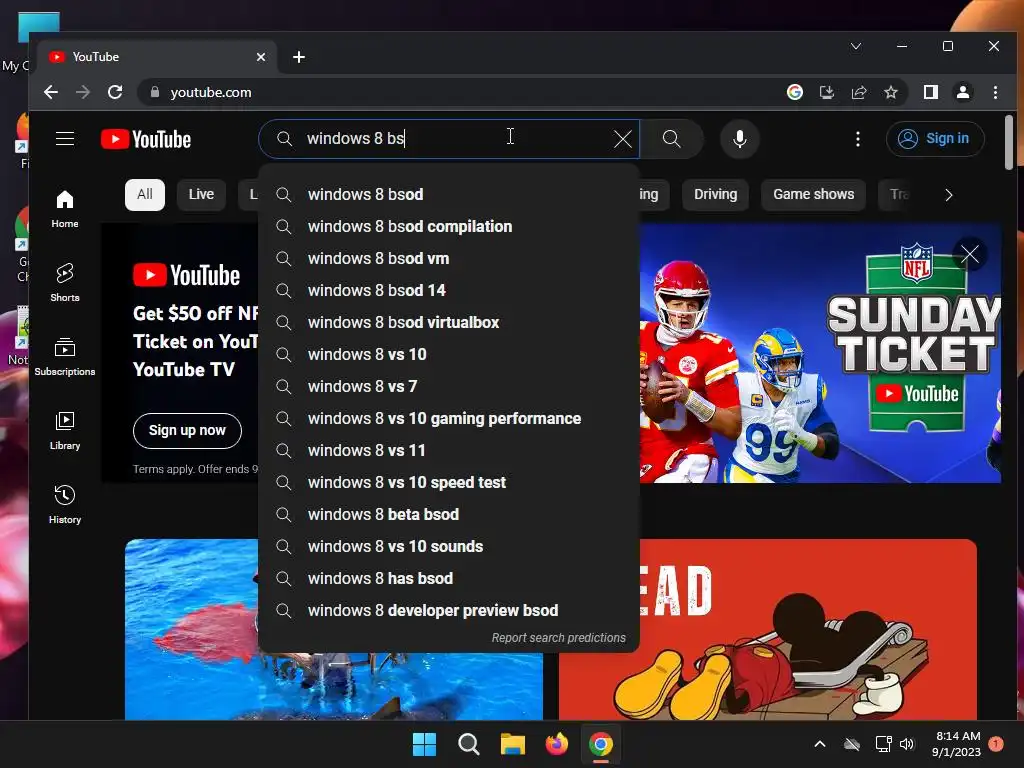
Task: Click inside the YouTube search field
Action: tap(451, 138)
